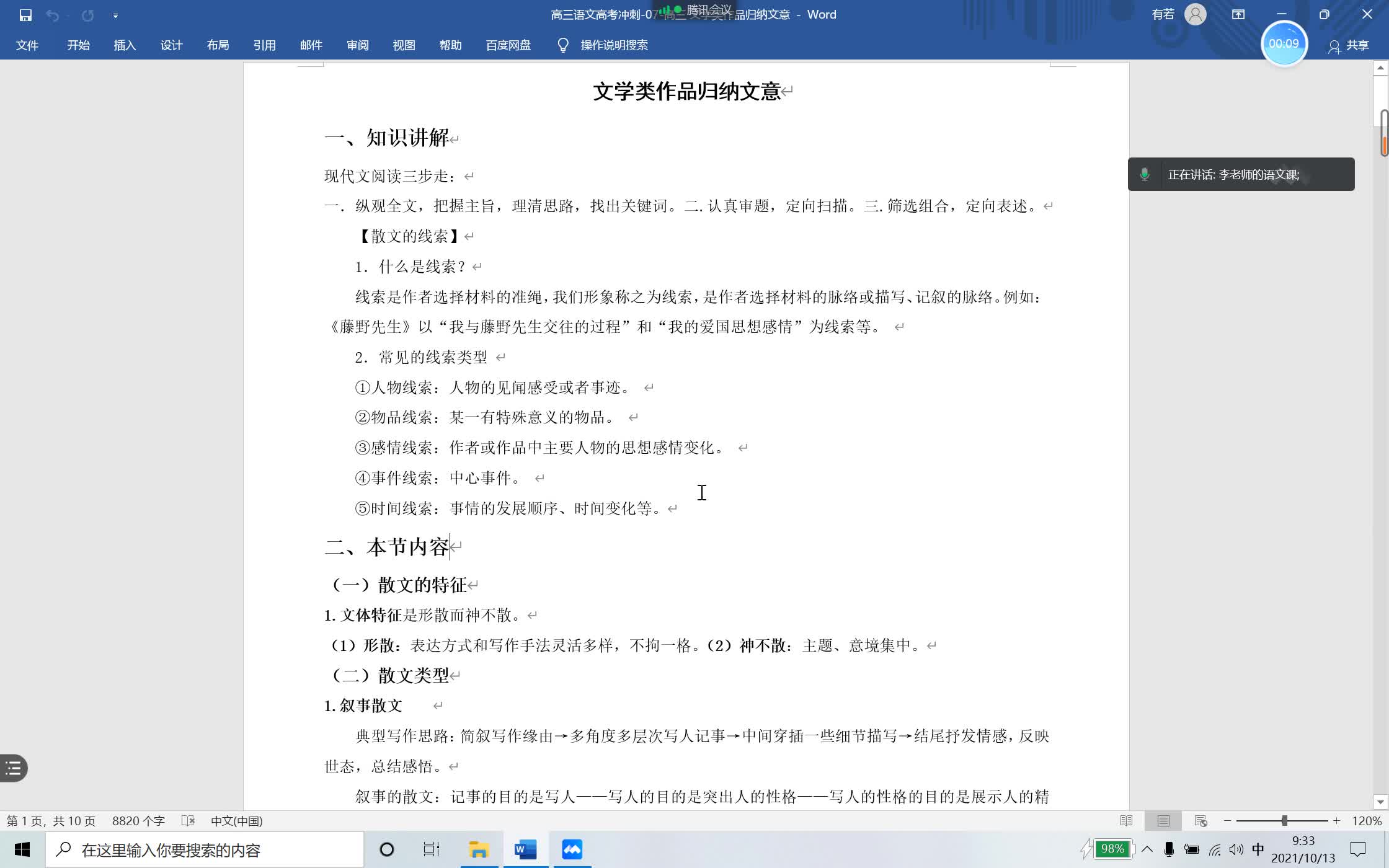
Task: Click the Word icon on the taskbar
Action: point(525,849)
